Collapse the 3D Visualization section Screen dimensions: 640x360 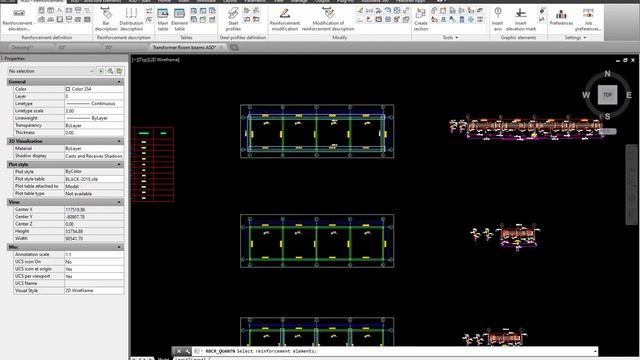119,141
